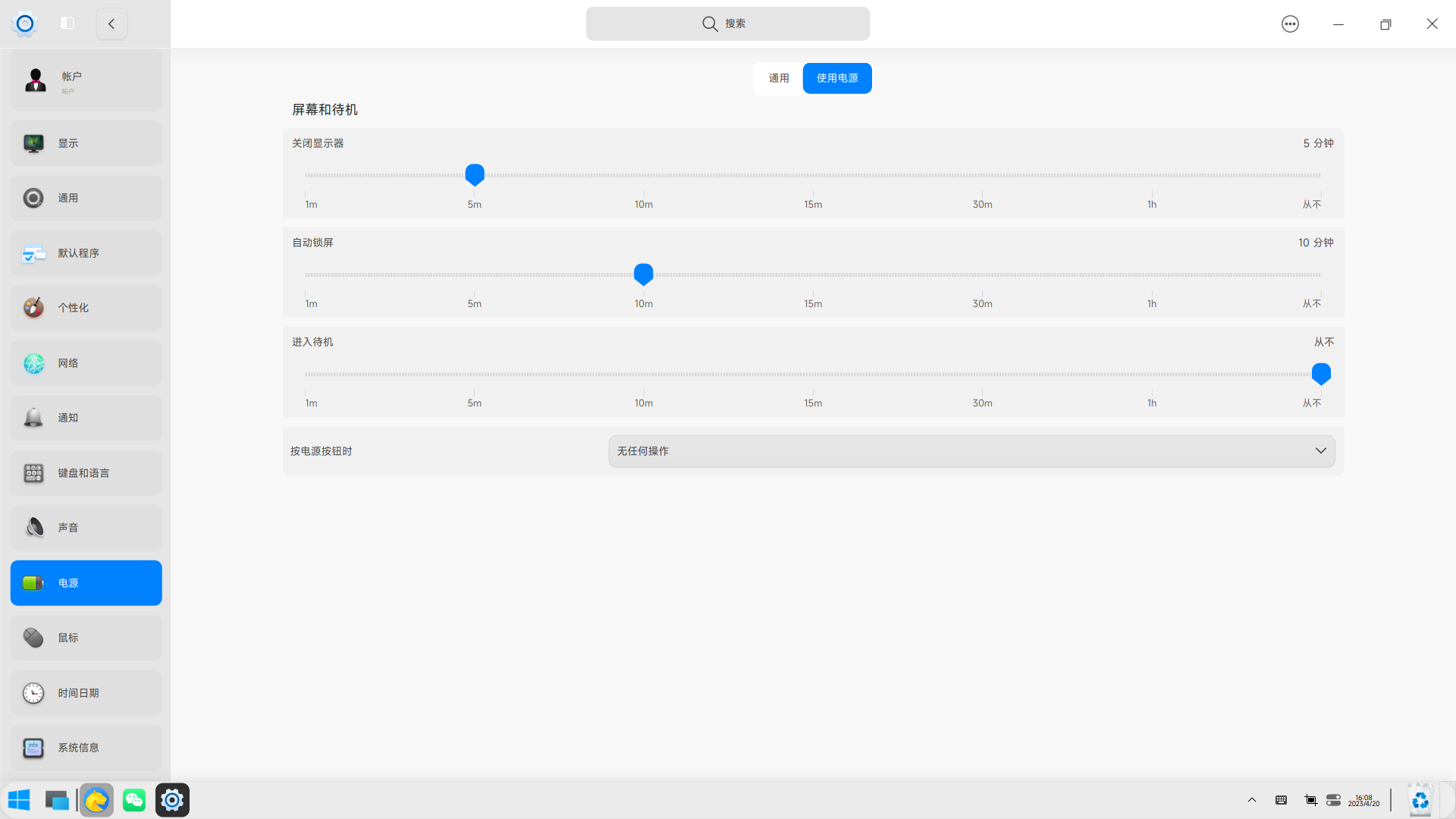Click the 进入待机 slider handle at 从不
Image resolution: width=1456 pixels, height=819 pixels.
[1321, 373]
